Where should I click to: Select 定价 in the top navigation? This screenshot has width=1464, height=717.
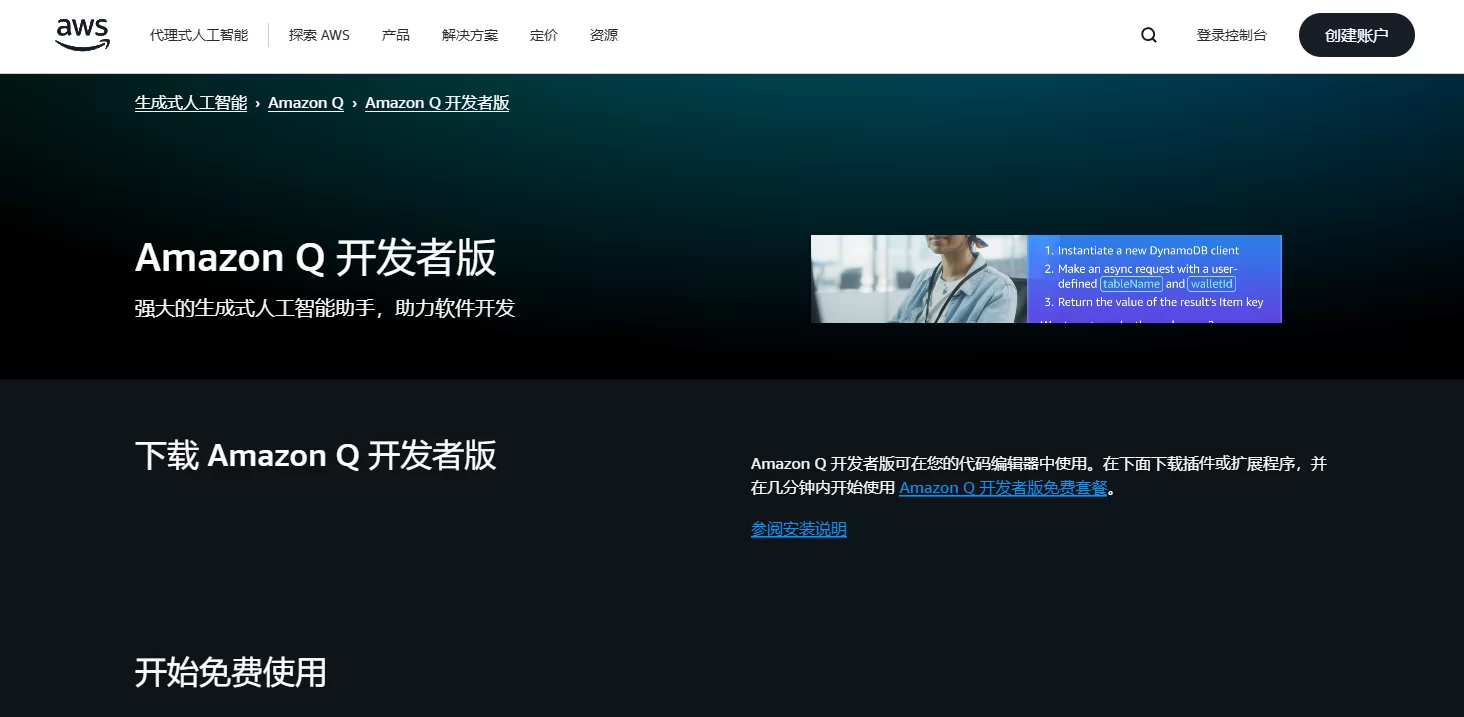(x=543, y=35)
